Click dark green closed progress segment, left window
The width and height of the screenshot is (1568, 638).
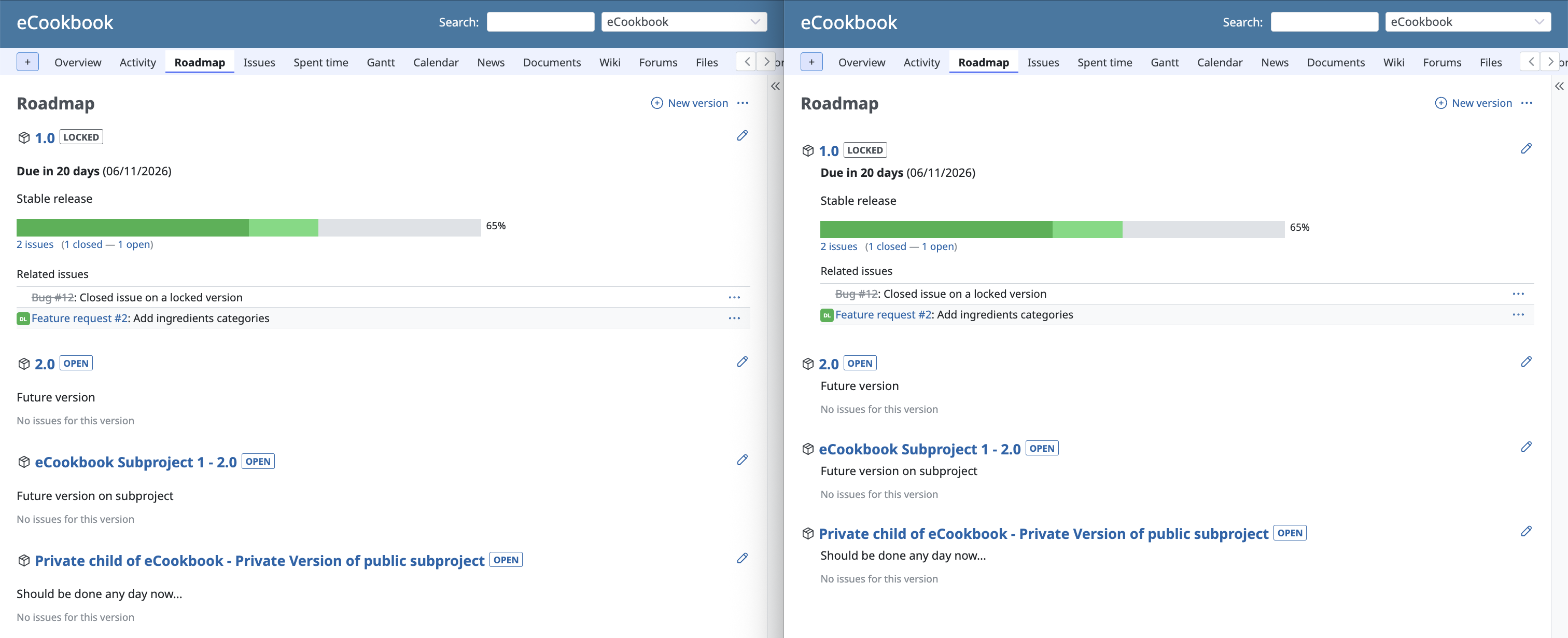coord(133,228)
